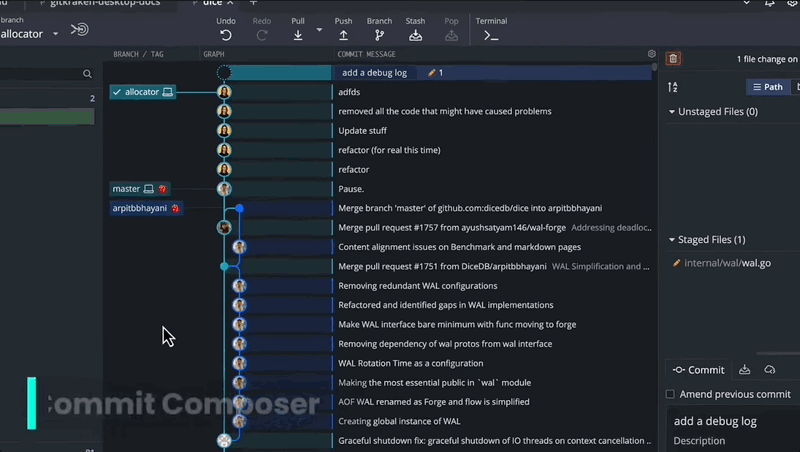Collapse the Unstaged Files section
Viewport: 800px width, 452px height.
pyautogui.click(x=671, y=112)
